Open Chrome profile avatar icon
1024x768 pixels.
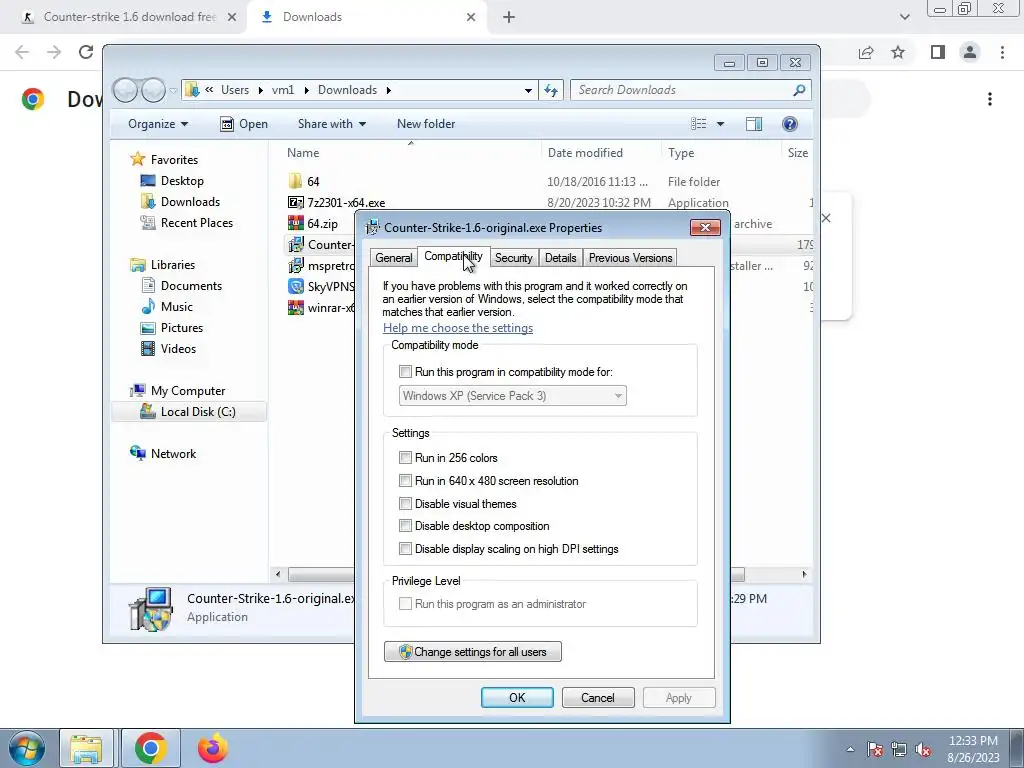click(x=970, y=52)
